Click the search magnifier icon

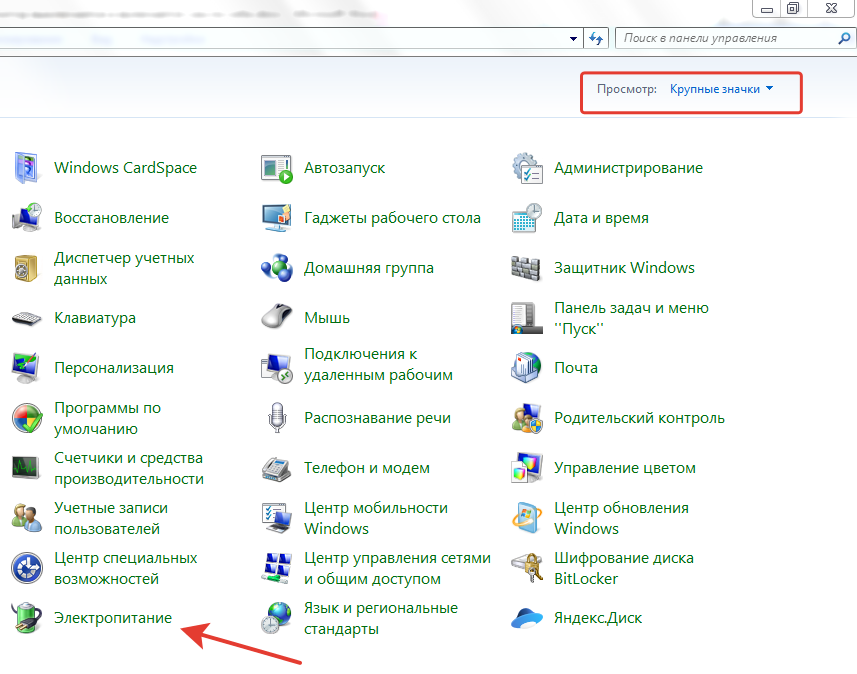pyautogui.click(x=844, y=38)
